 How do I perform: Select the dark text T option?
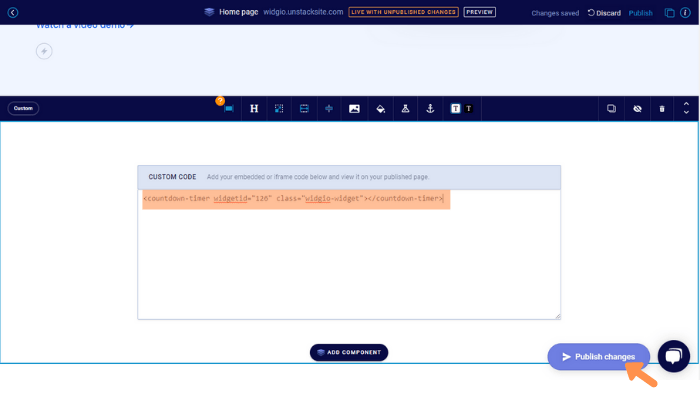pos(469,109)
